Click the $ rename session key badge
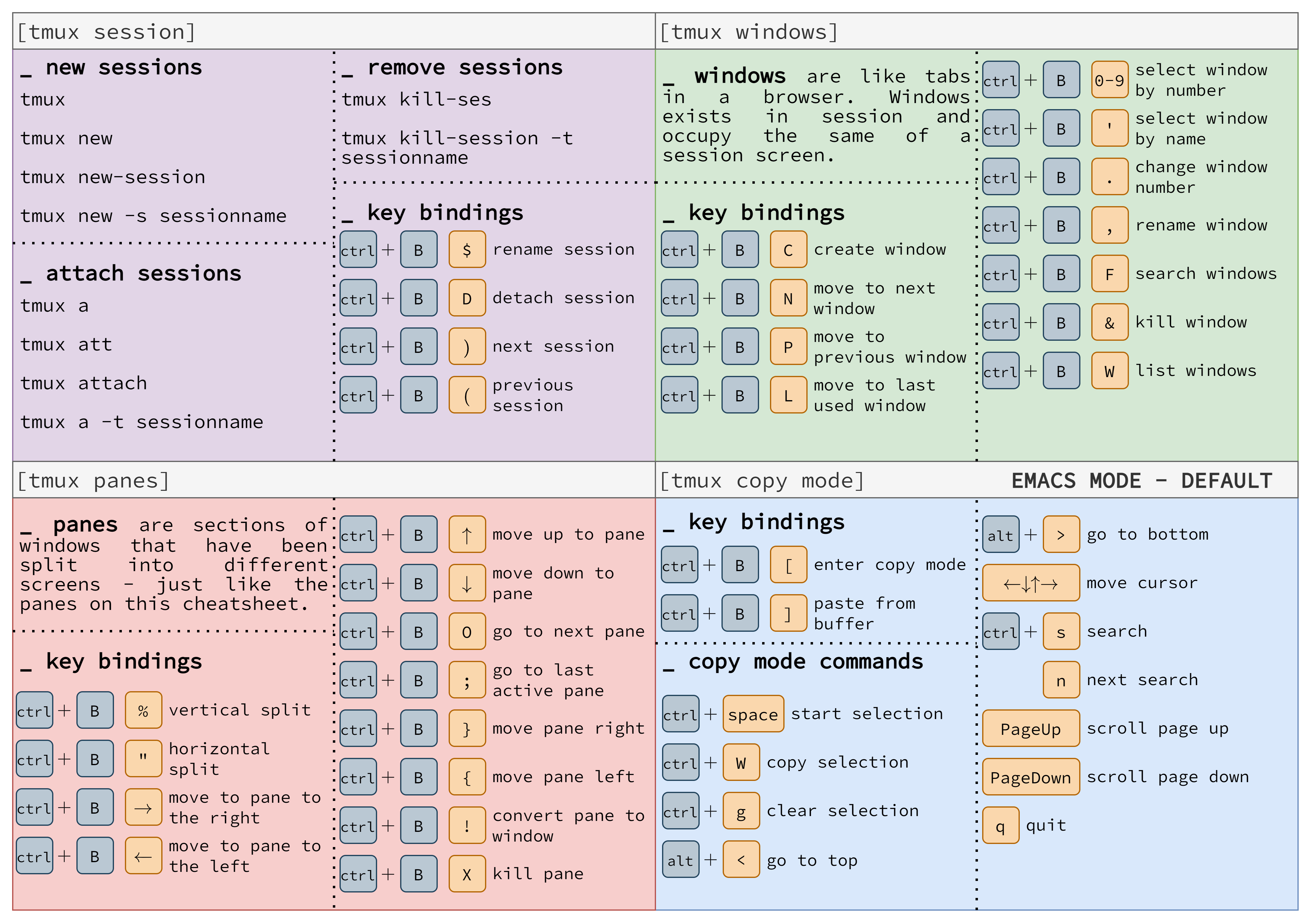 click(467, 250)
